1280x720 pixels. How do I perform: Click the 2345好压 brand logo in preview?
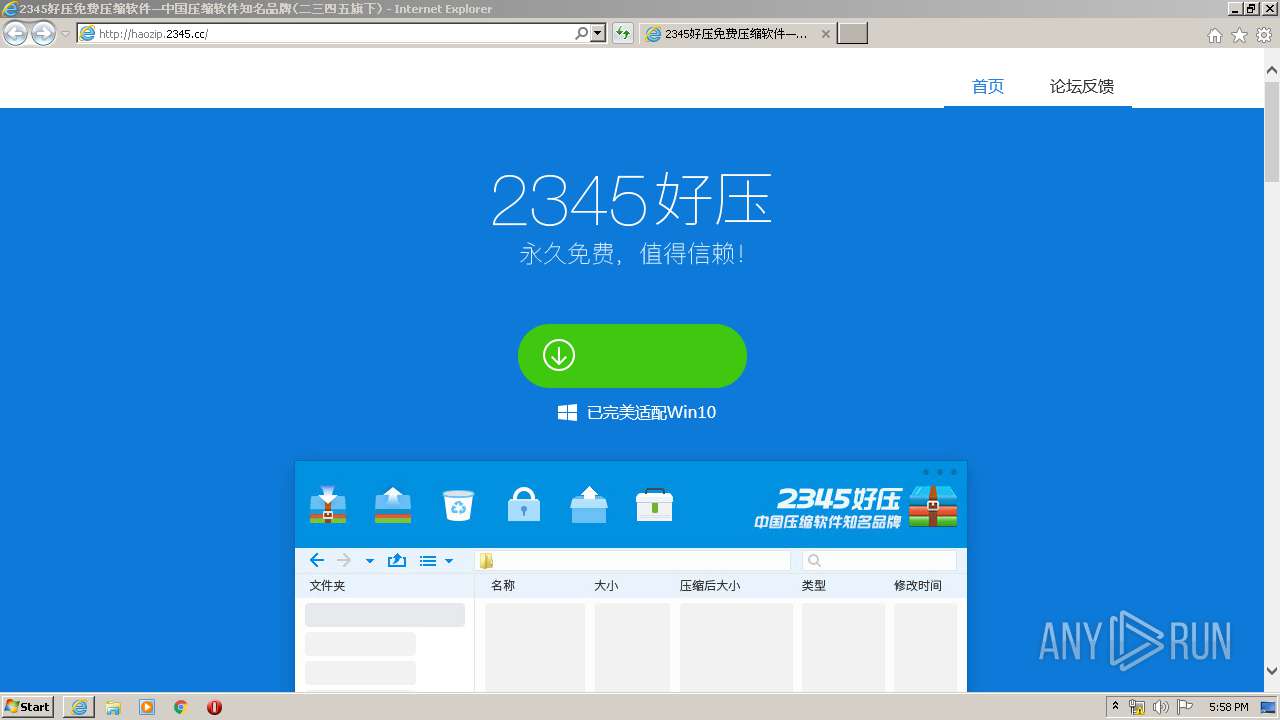(x=856, y=507)
